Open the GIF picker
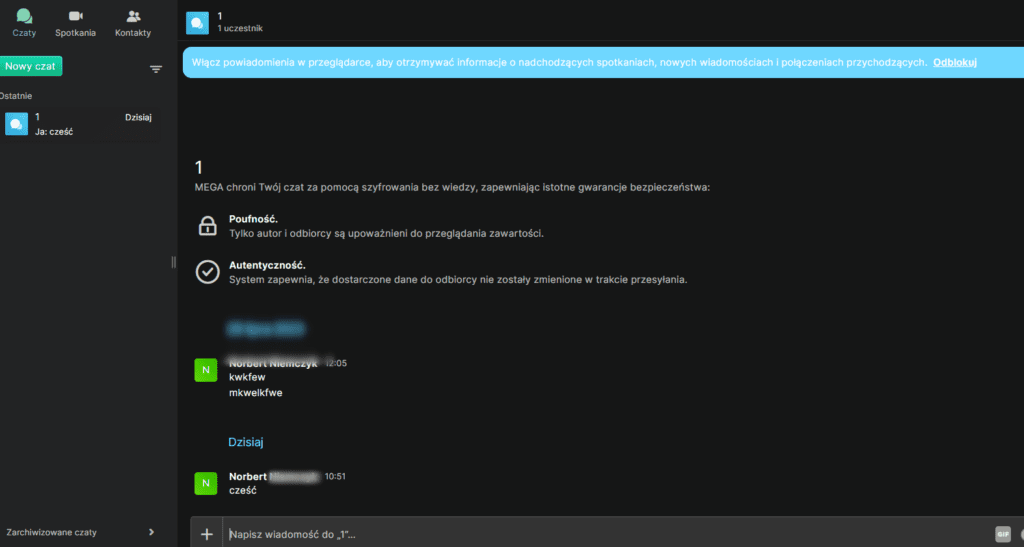 click(1002, 534)
